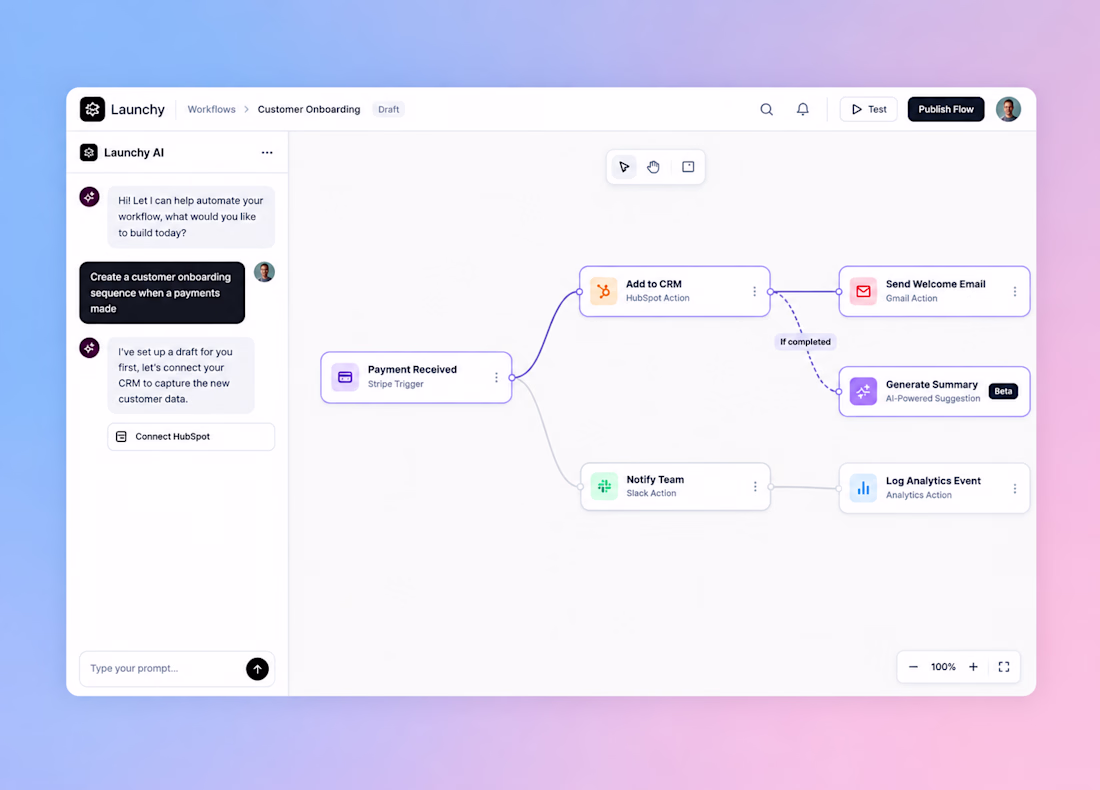Screen dimensions: 1100x790
Task: Open Notify Team node options menu
Action: (755, 486)
